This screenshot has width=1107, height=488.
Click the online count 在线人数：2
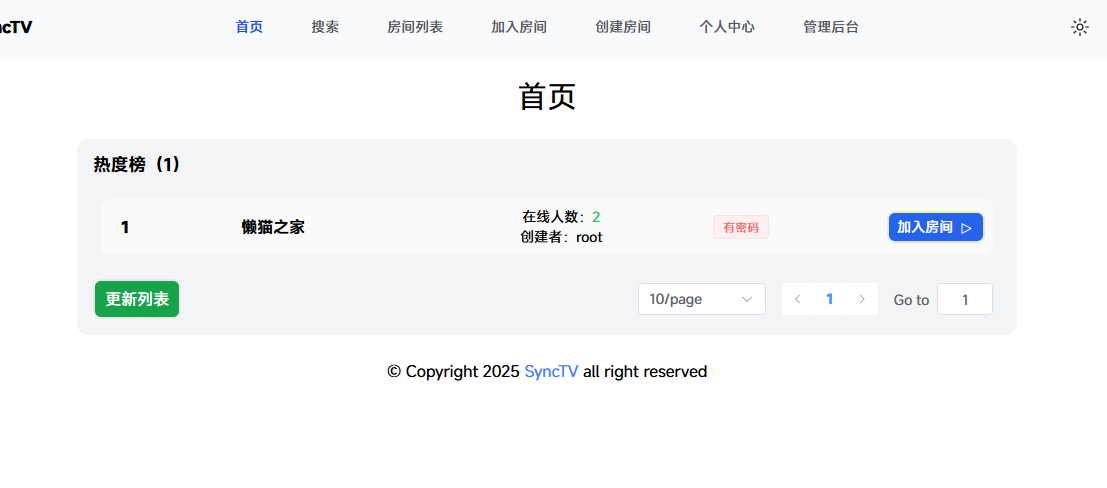pos(561,217)
